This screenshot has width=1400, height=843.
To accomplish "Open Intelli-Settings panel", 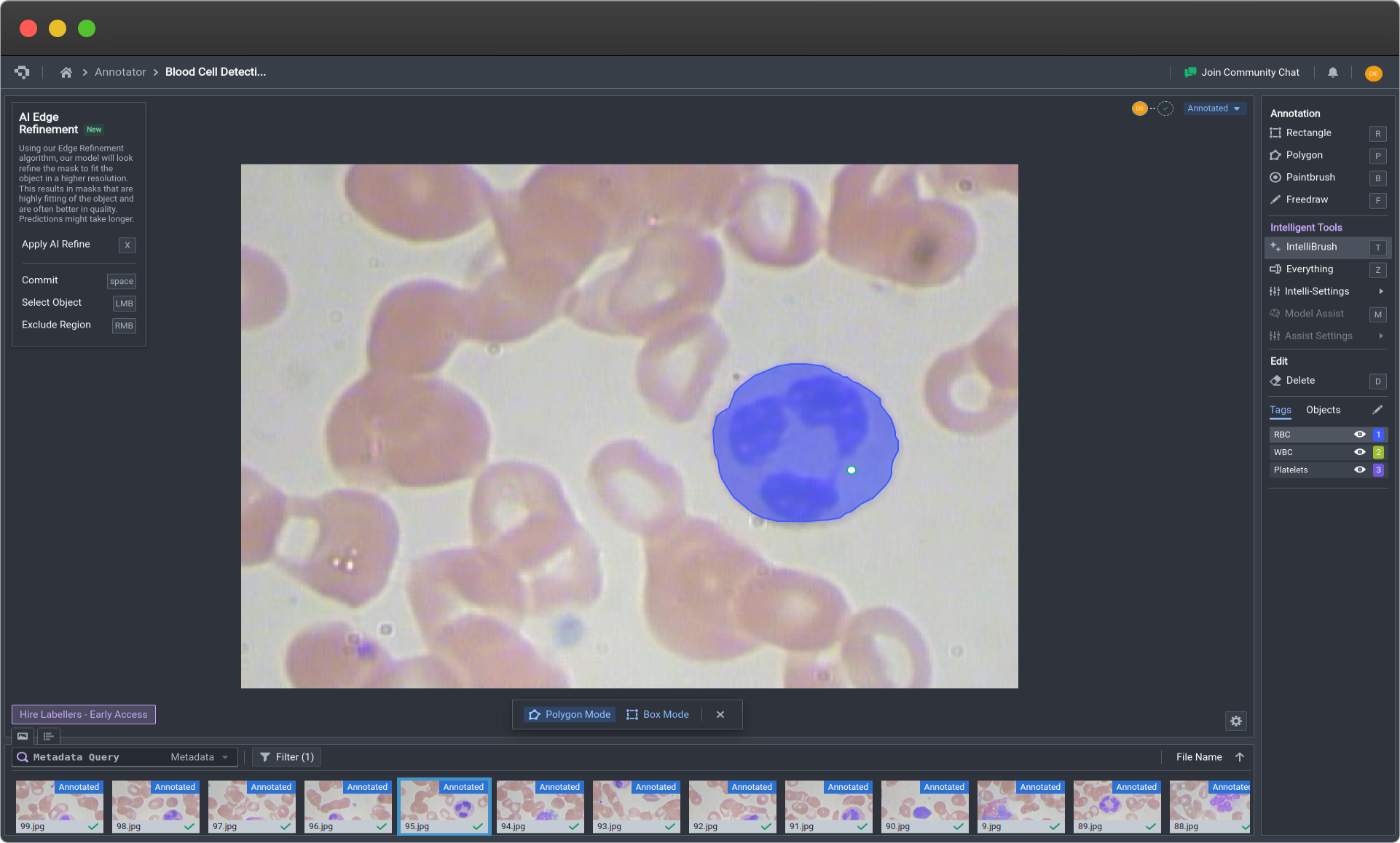I will click(x=1316, y=291).
